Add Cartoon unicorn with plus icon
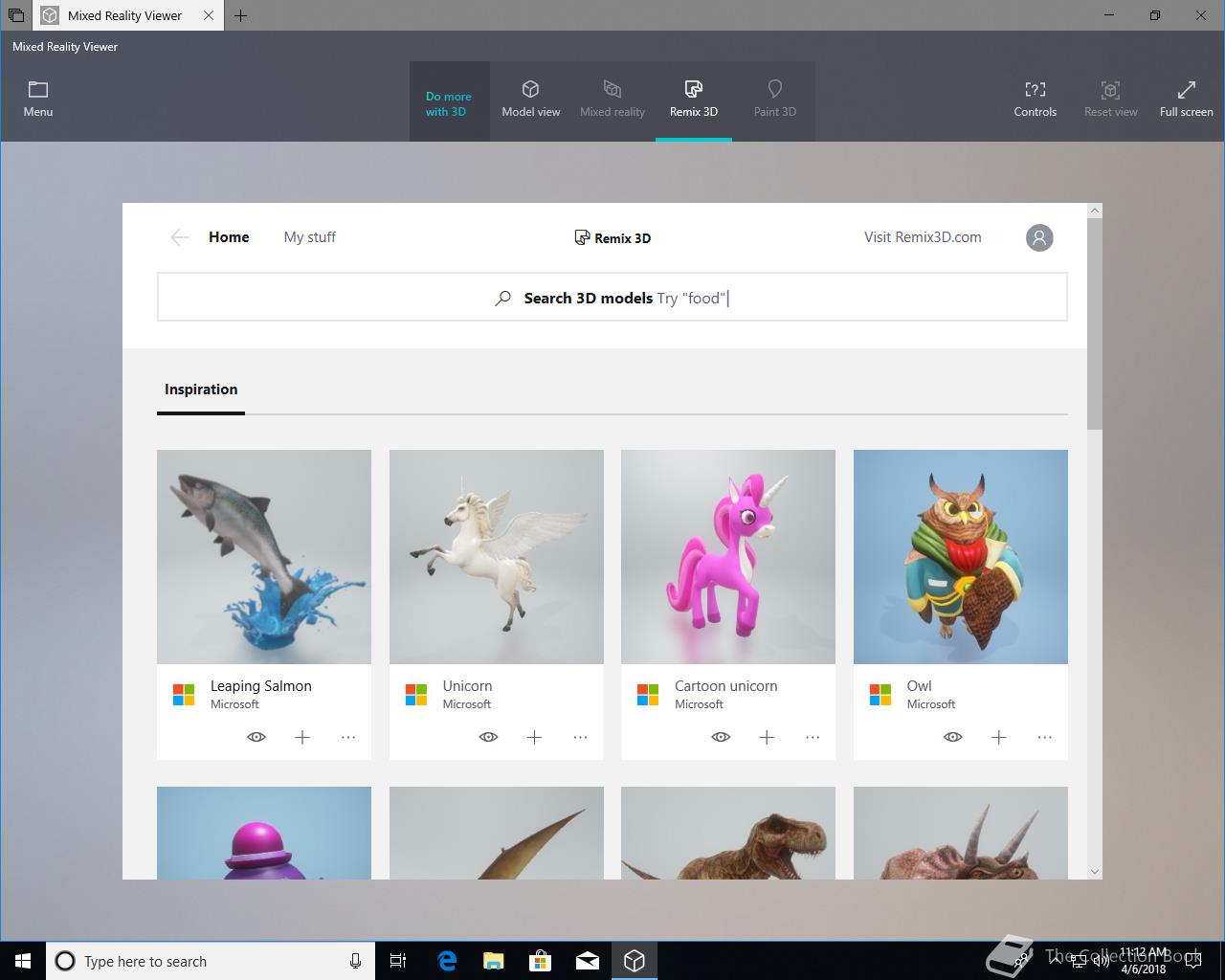1225x980 pixels. tap(767, 737)
